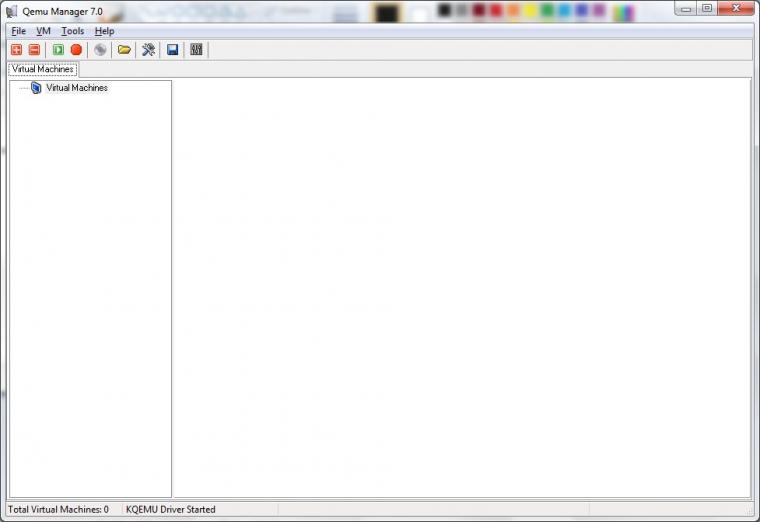Start the VM with green play icon
The image size is (760, 522).
pos(58,50)
